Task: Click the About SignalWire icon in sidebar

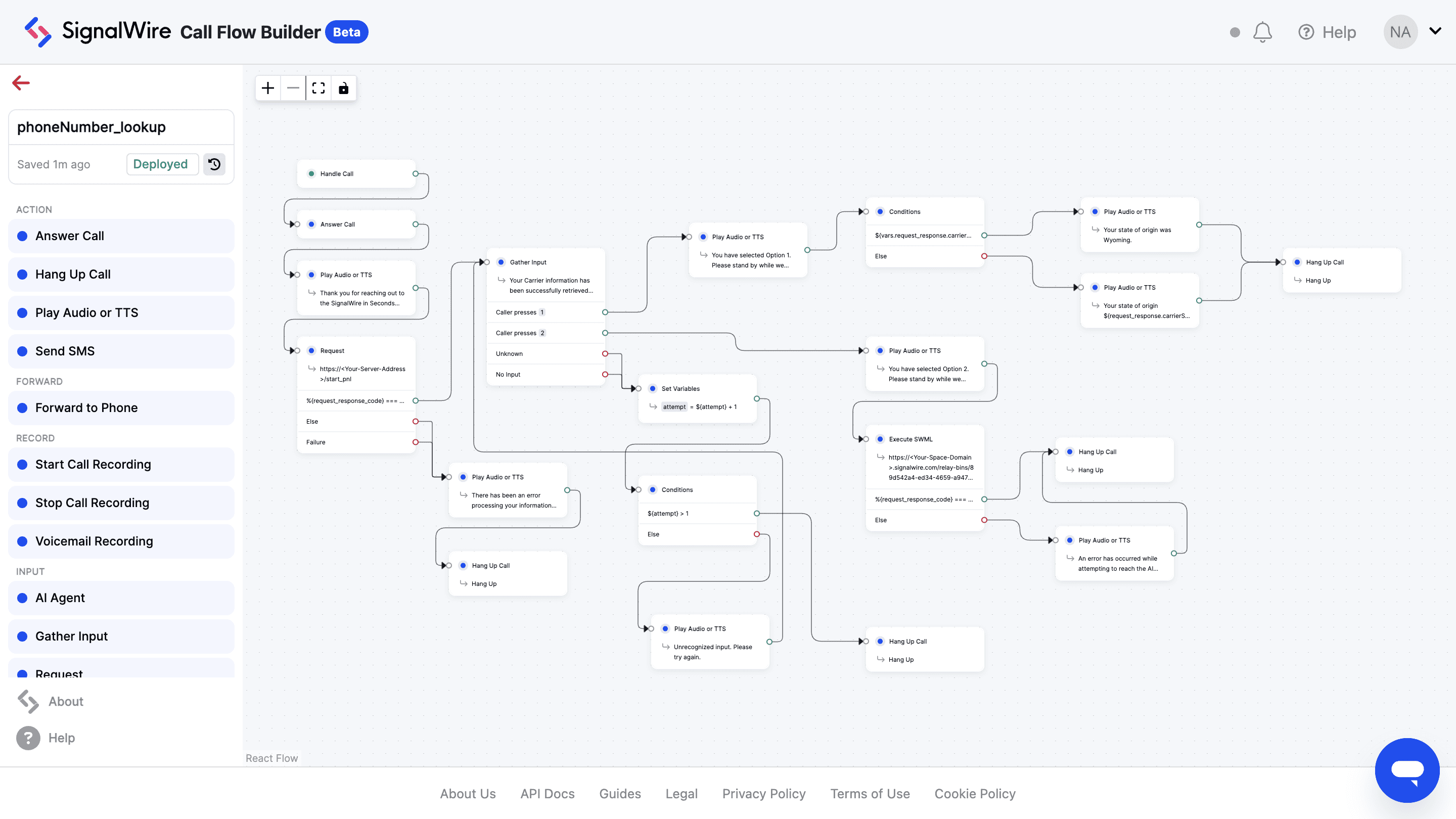Action: click(x=28, y=701)
